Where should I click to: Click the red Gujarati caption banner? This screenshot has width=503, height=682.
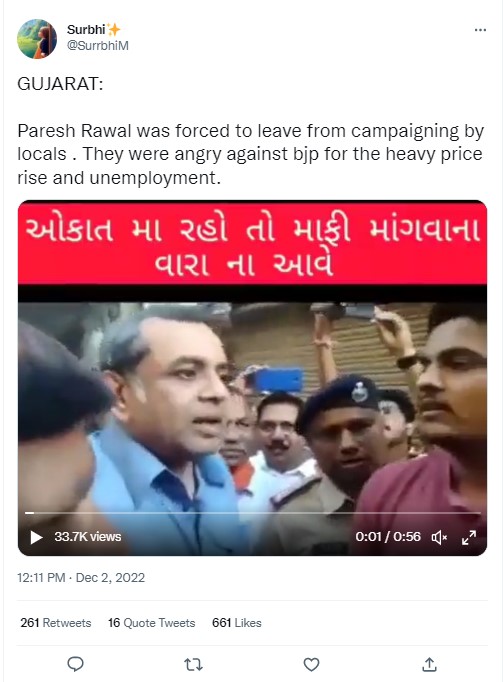[x=252, y=244]
